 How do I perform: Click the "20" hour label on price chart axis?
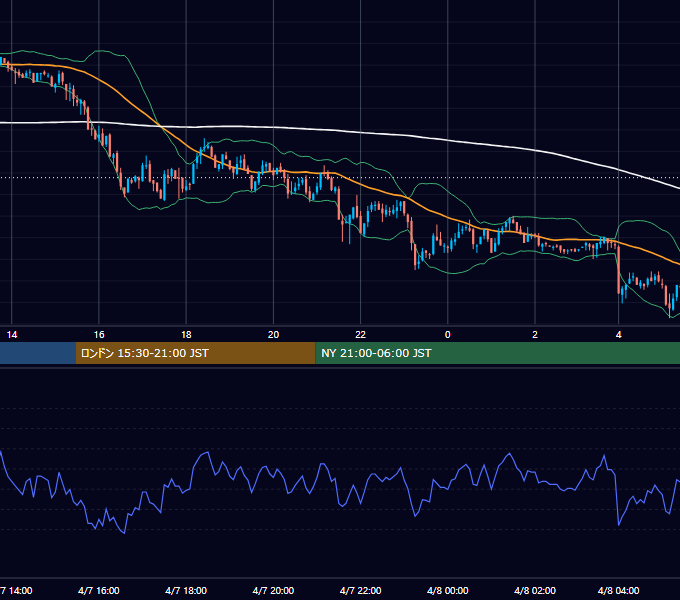tap(273, 335)
